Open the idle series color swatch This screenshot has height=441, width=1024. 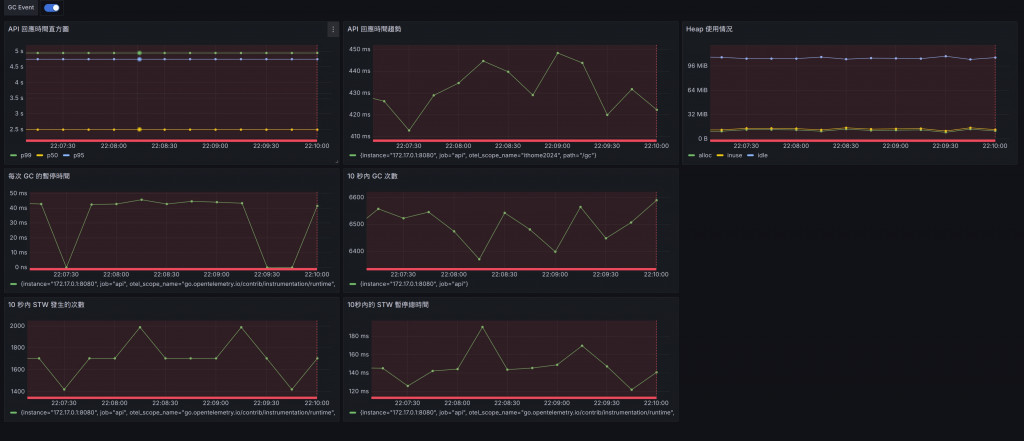click(751, 155)
